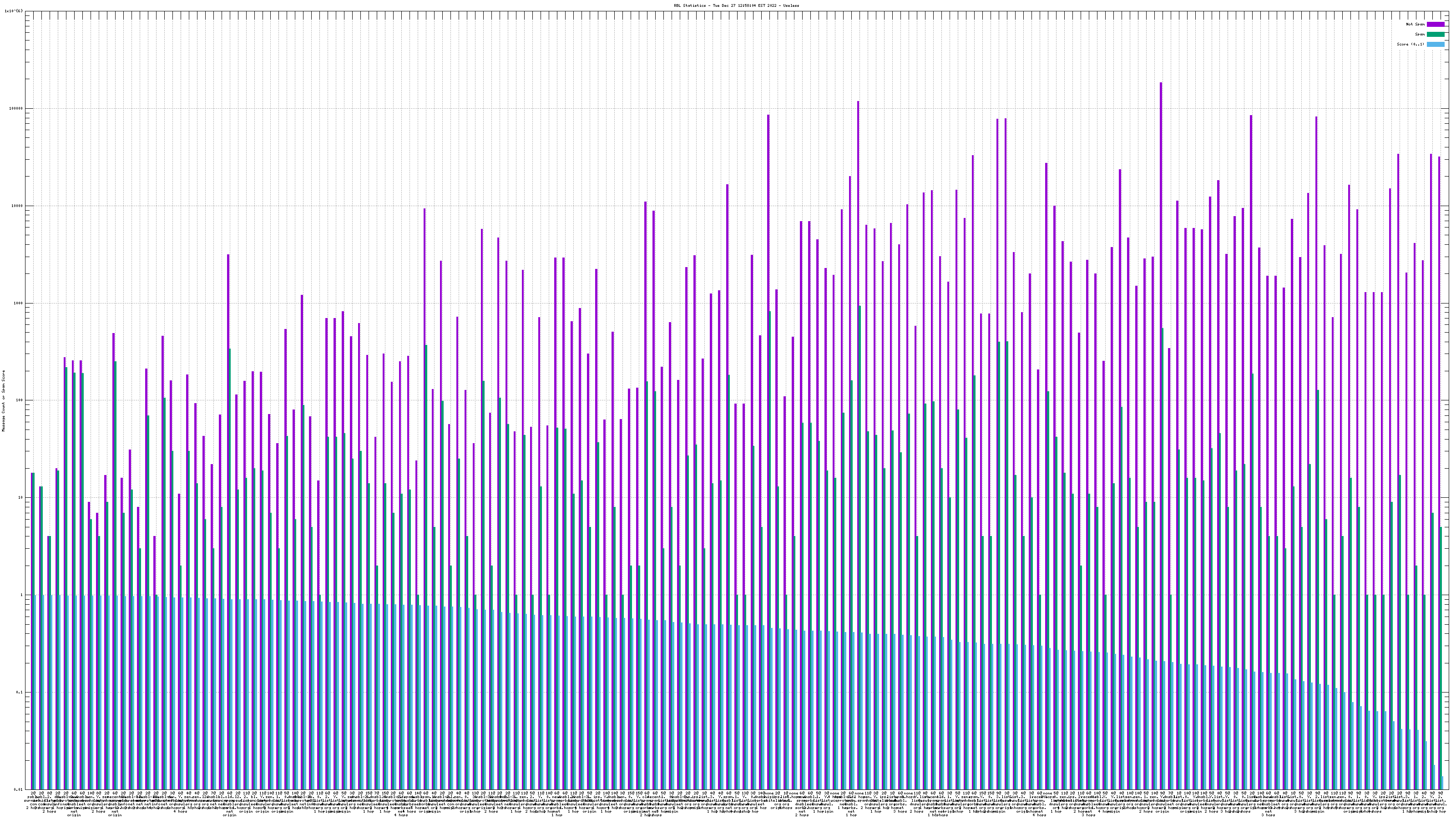Select the 'Score (0..1)' legend label
The height and width of the screenshot is (819, 1456).
pyautogui.click(x=1411, y=44)
